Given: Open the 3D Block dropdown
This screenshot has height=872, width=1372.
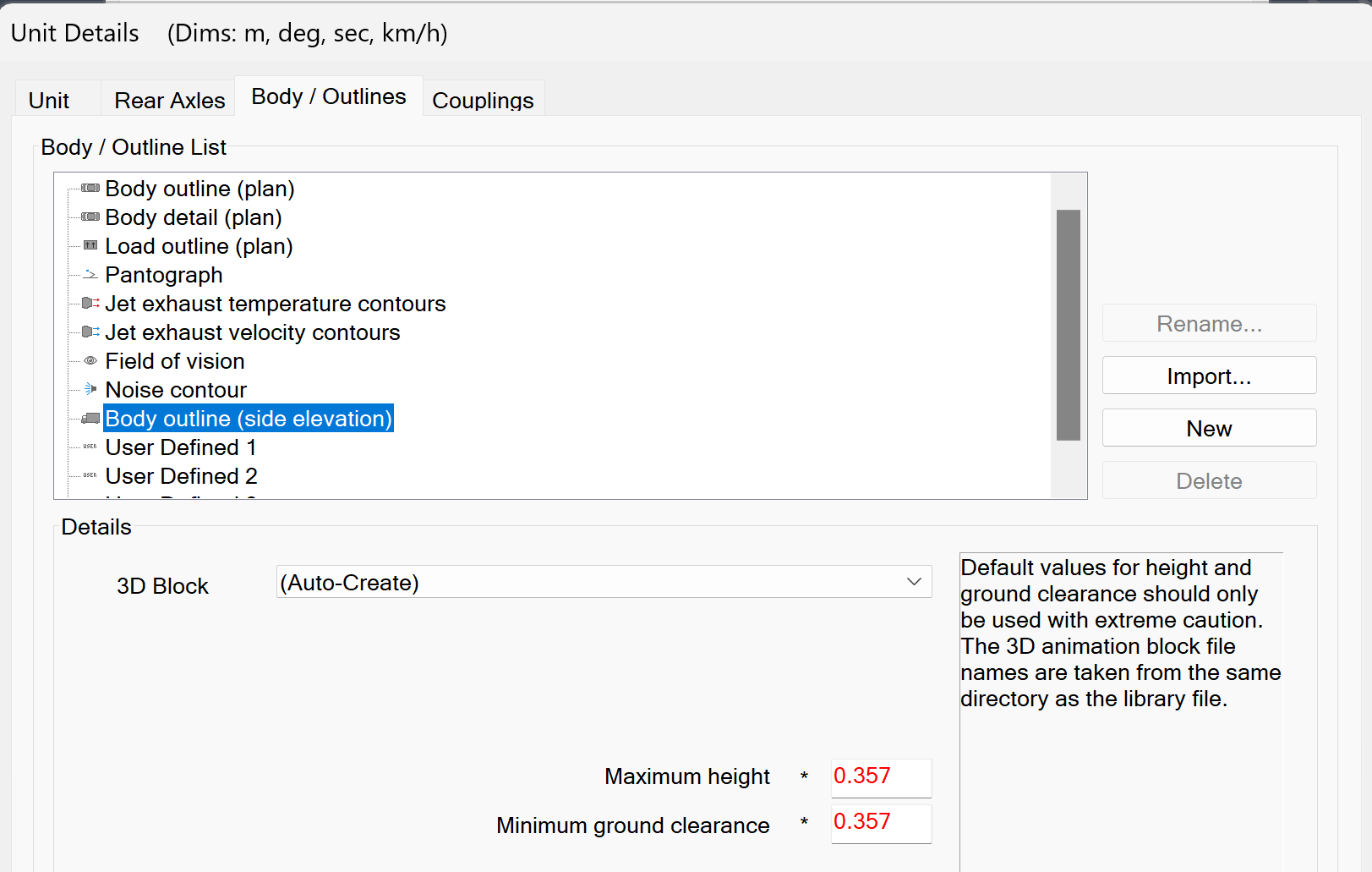Looking at the screenshot, I should pyautogui.click(x=604, y=582).
